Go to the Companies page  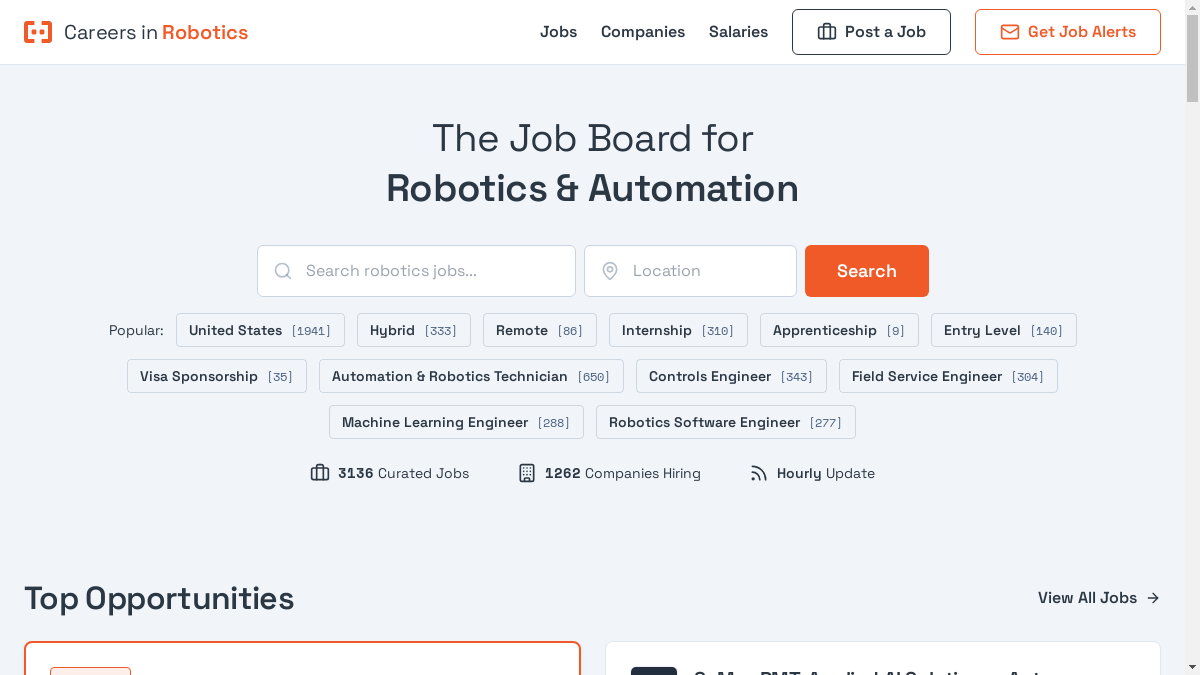click(642, 32)
